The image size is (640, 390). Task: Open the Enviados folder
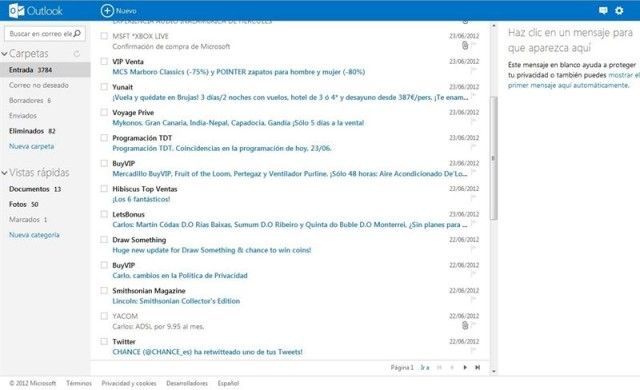point(23,116)
